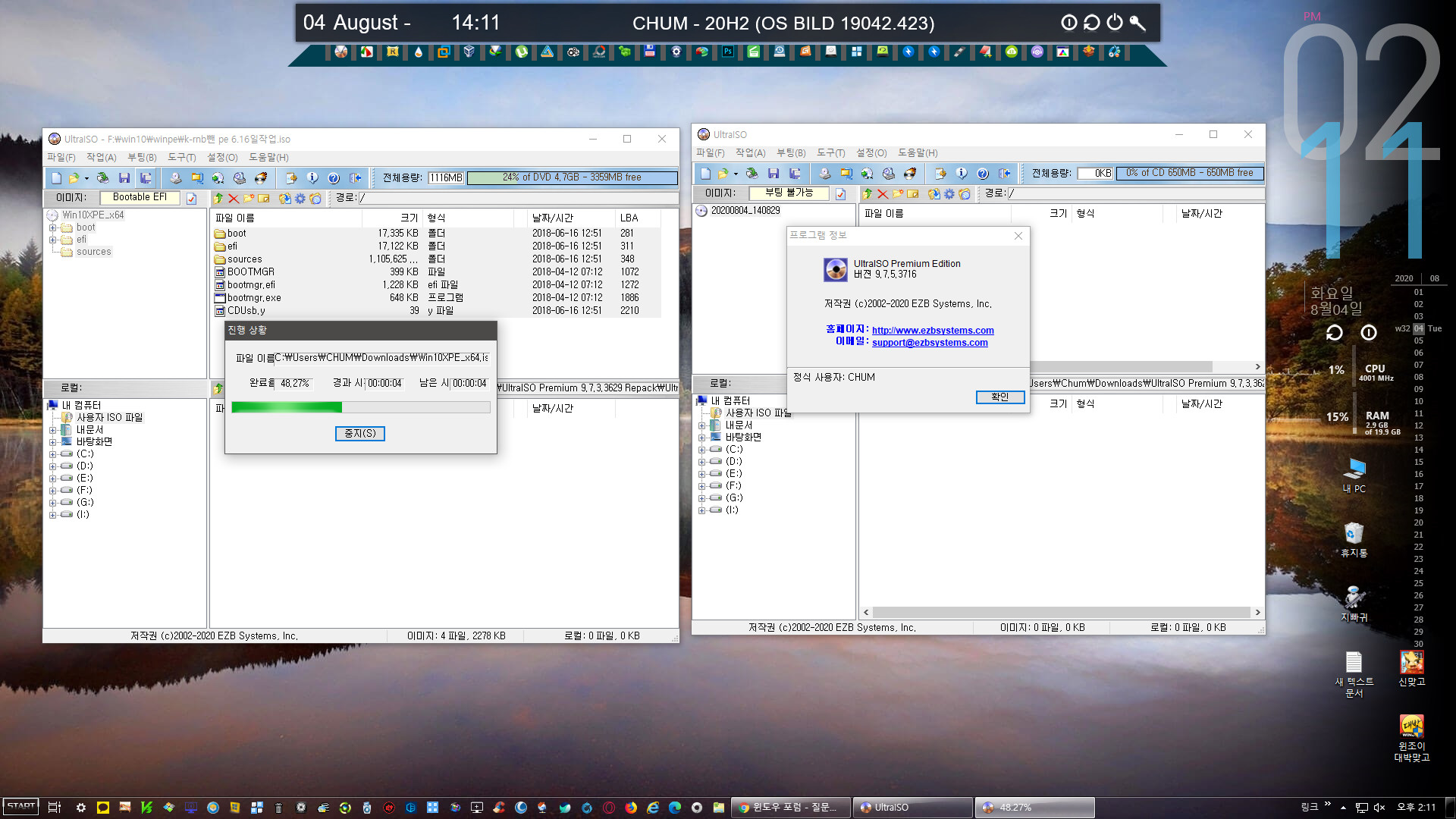
Task: Click path 경로 field in left UltraISO
Action: click(518, 198)
